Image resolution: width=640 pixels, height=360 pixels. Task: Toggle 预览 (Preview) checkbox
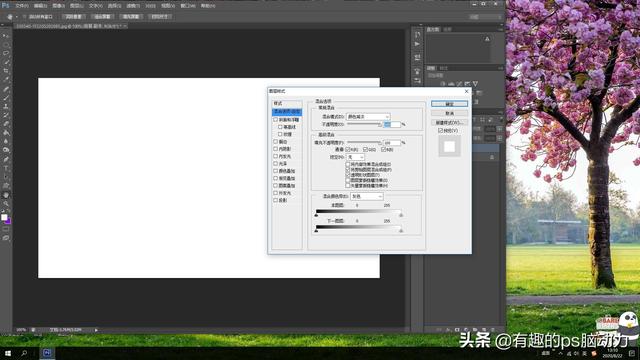[x=440, y=131]
